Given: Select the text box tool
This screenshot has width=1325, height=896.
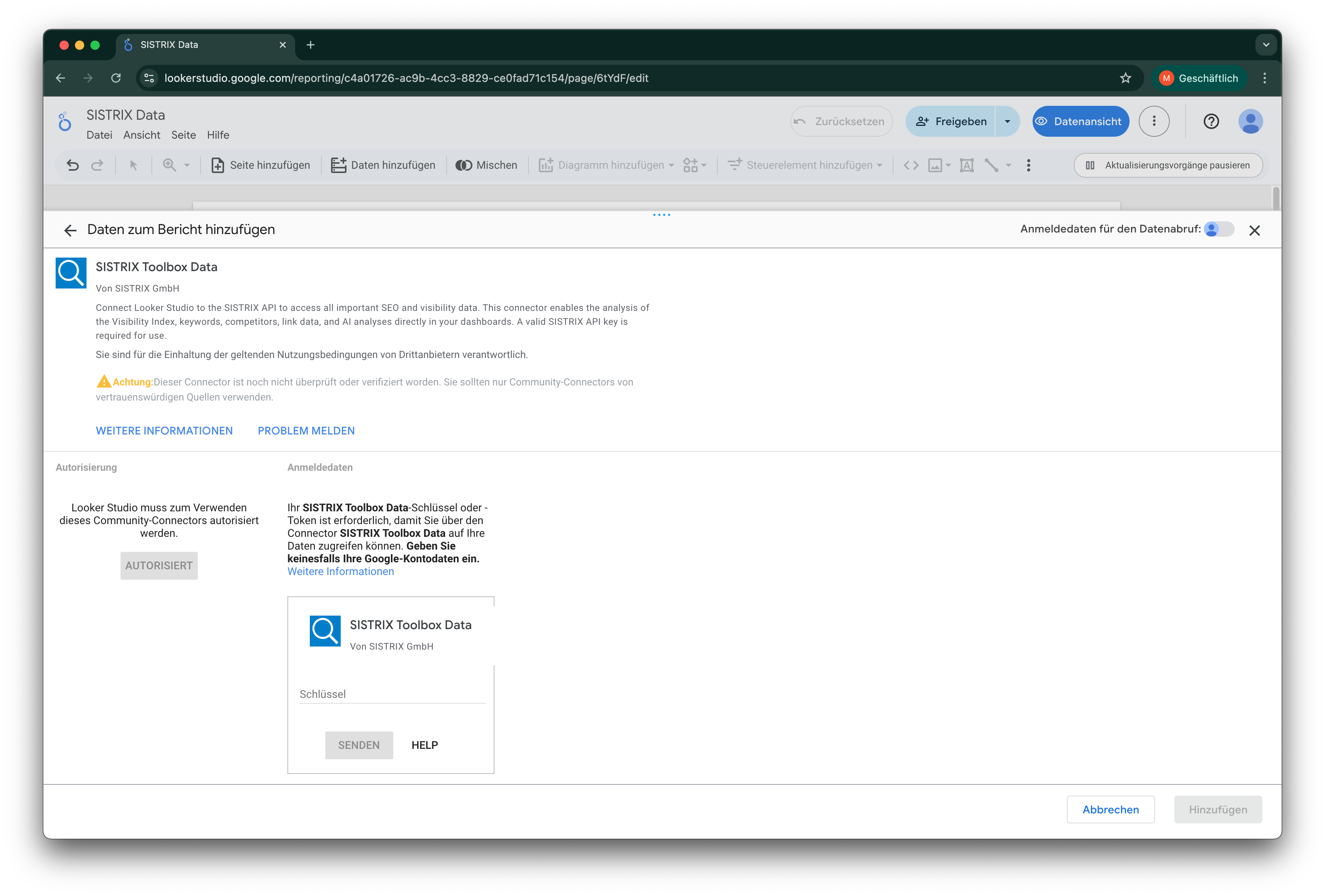Looking at the screenshot, I should [967, 165].
